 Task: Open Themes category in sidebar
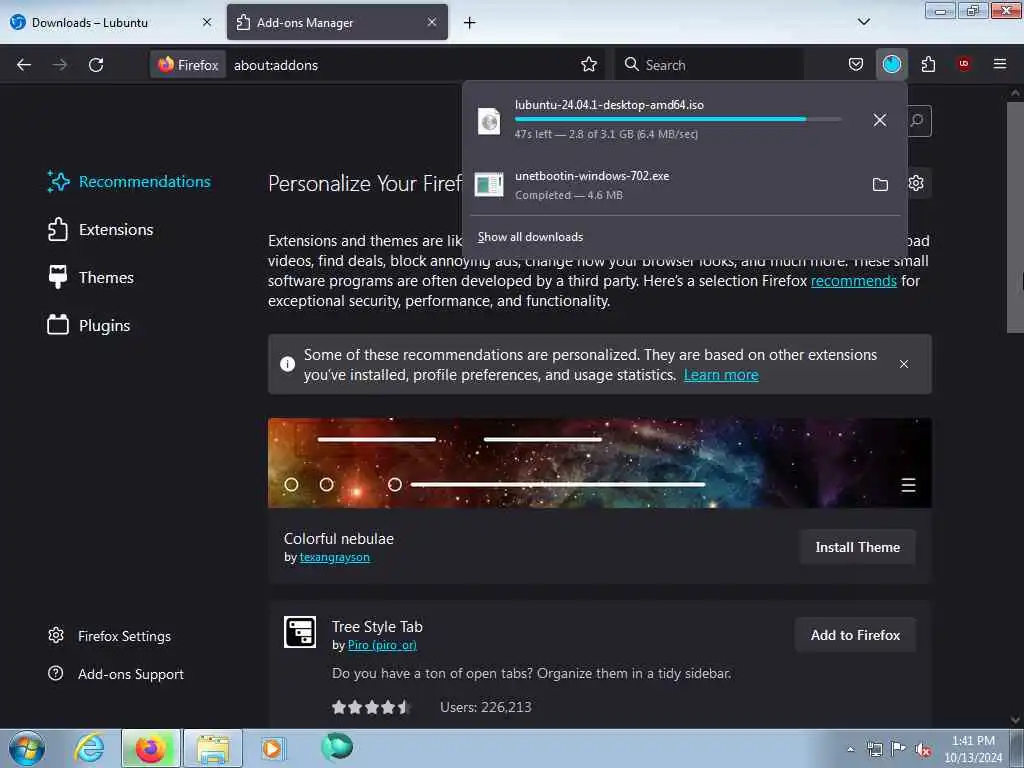(91, 278)
